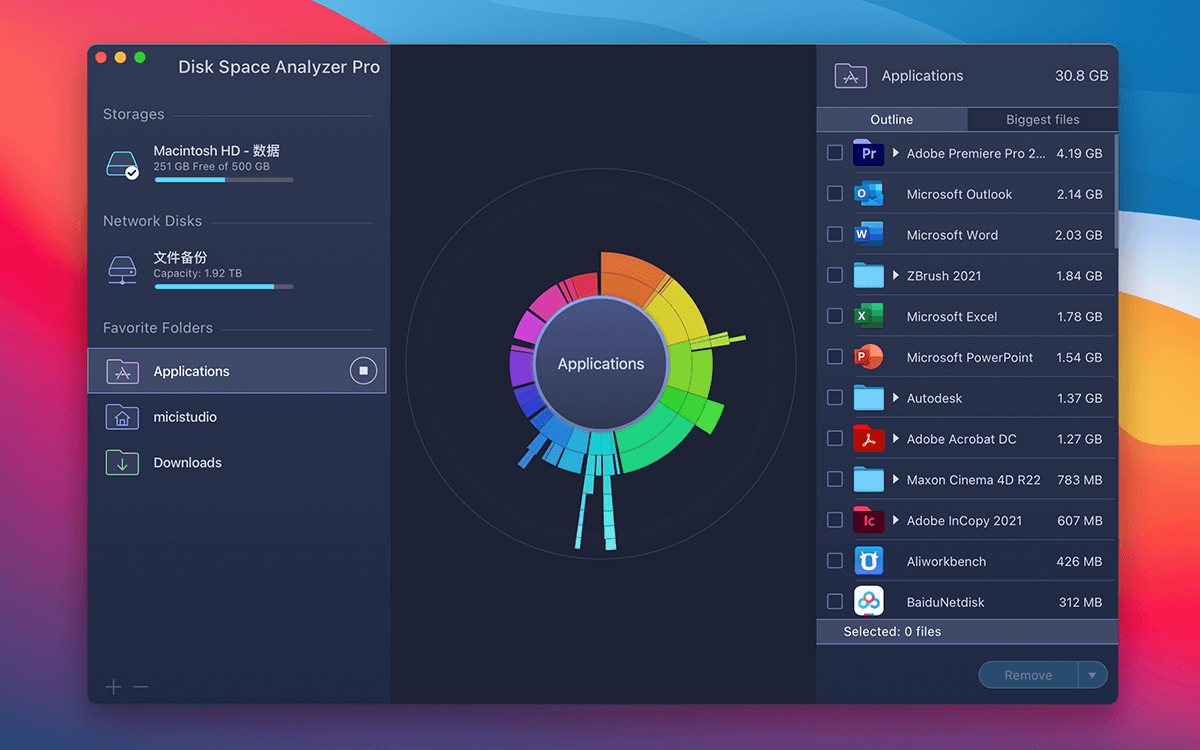Click the 文件备份 network disk icon
1200x750 pixels.
pyautogui.click(x=122, y=270)
